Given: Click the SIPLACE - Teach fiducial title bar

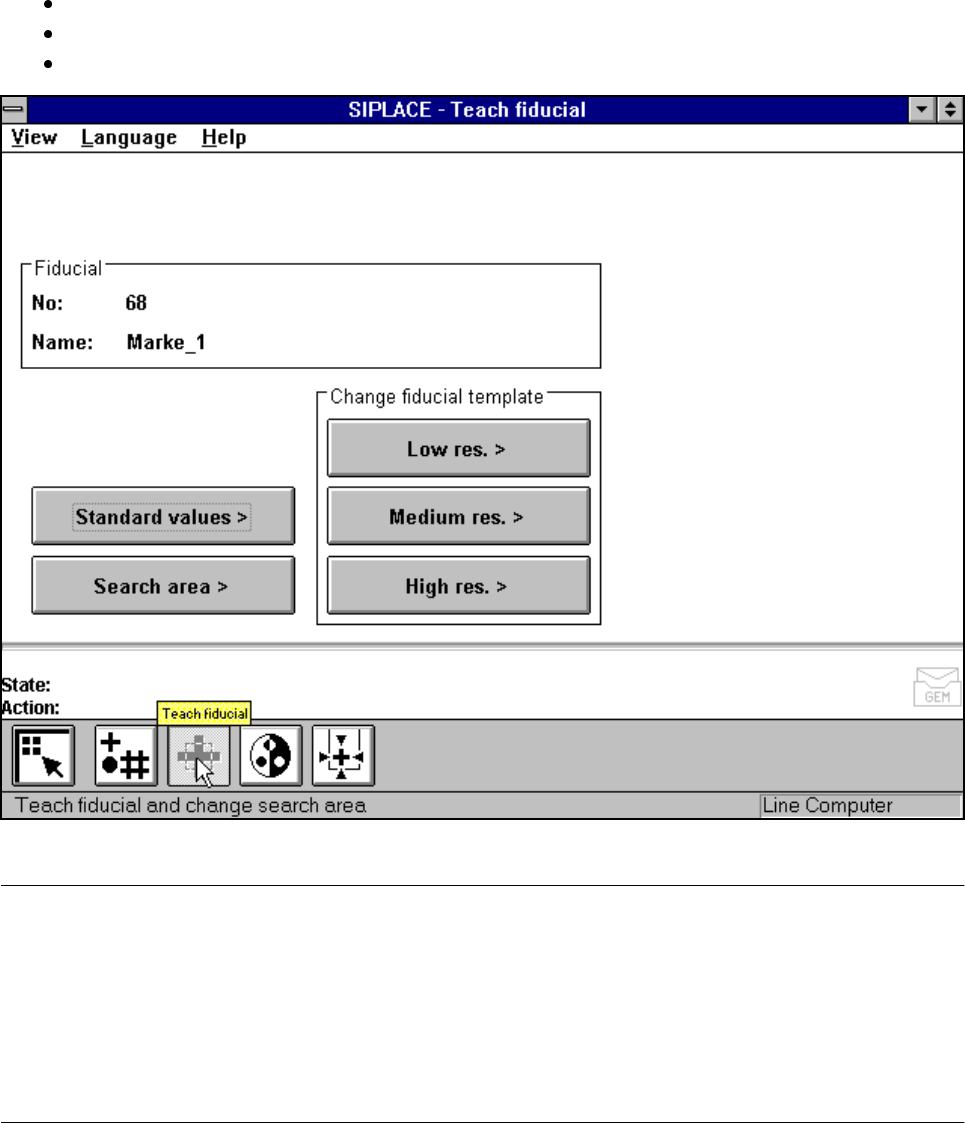Looking at the screenshot, I should pyautogui.click(x=467, y=110).
